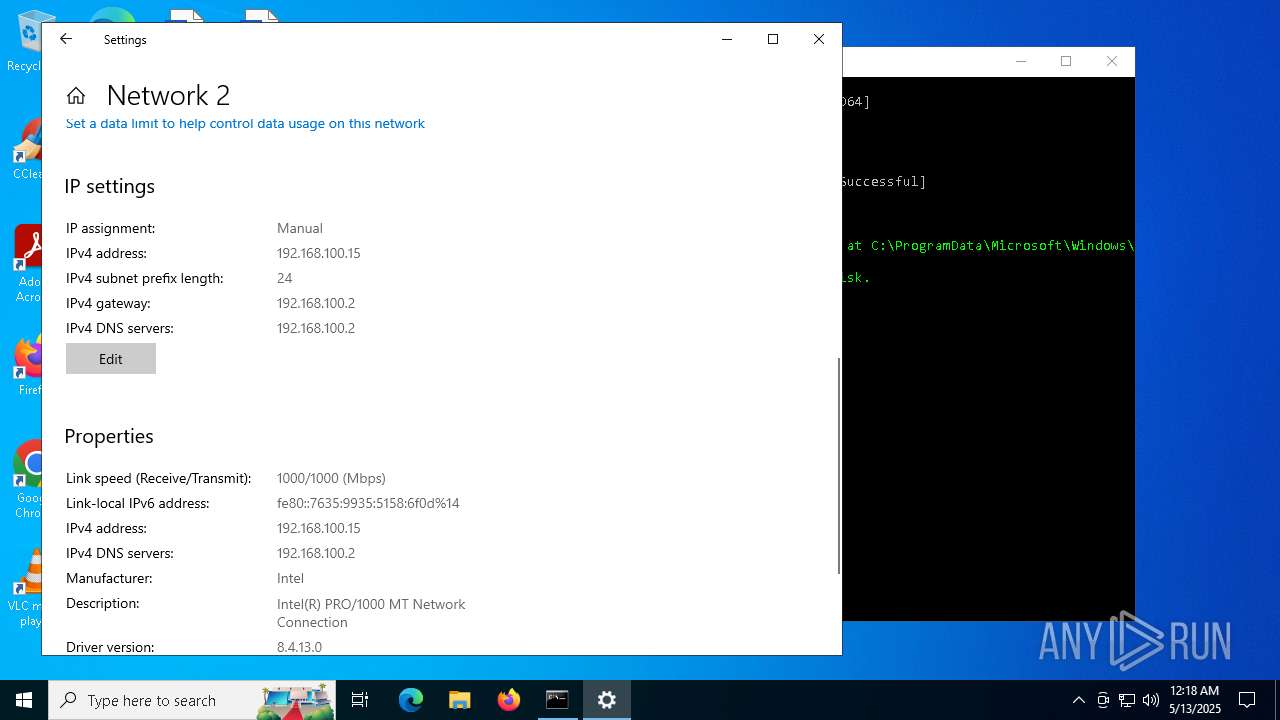The image size is (1280, 720).
Task: Select the link-local IPv6 address value
Action: (368, 503)
